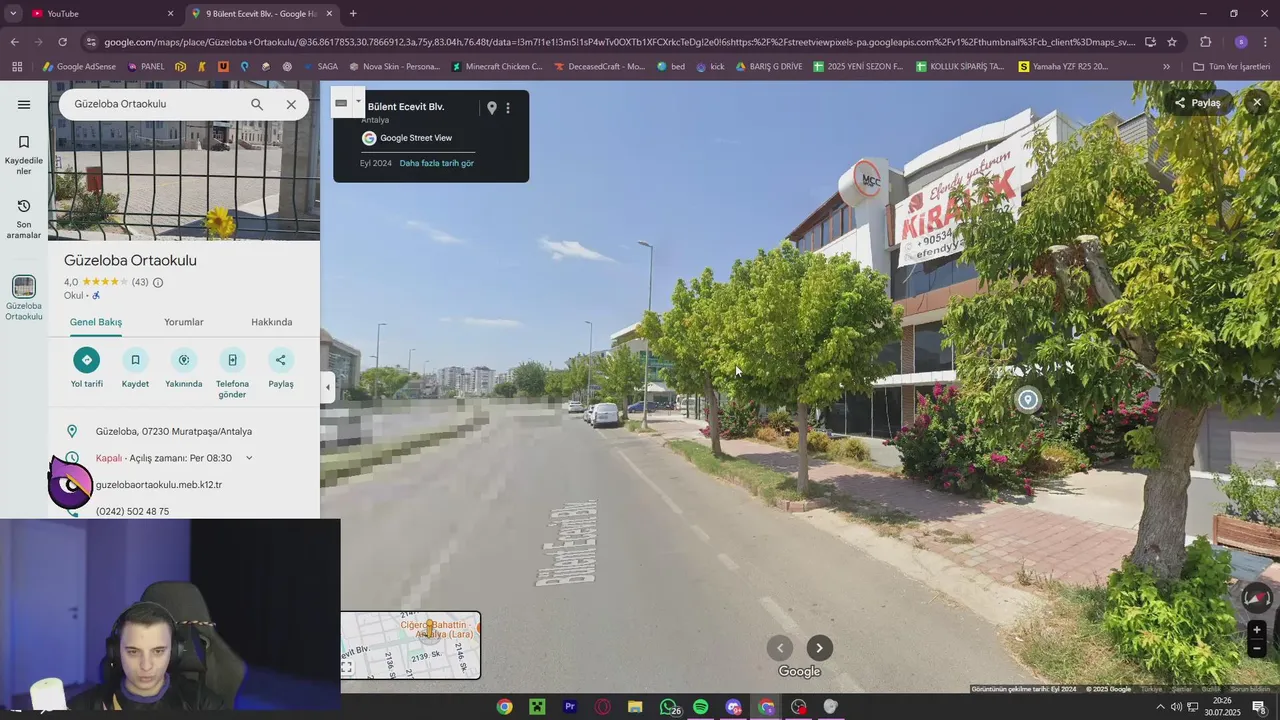This screenshot has height=720, width=1280.
Task: Click the Paylaş icon in place panel
Action: point(281,360)
